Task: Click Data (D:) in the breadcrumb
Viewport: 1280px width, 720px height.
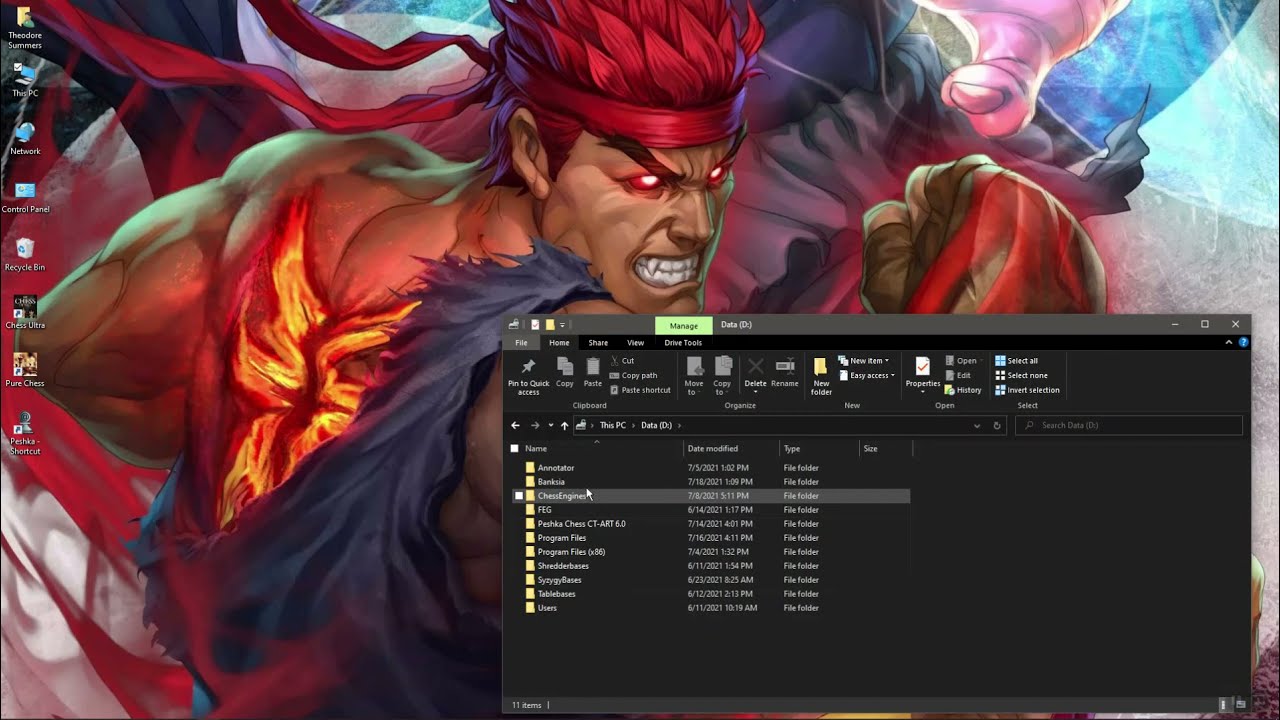Action: (656, 425)
